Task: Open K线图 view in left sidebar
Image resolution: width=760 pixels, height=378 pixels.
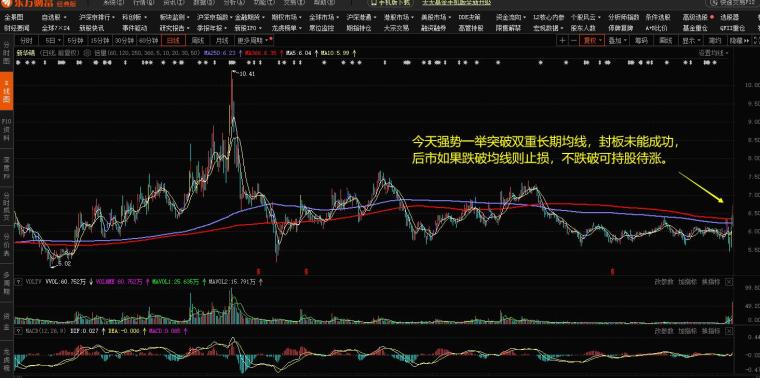Action: pos(6,91)
